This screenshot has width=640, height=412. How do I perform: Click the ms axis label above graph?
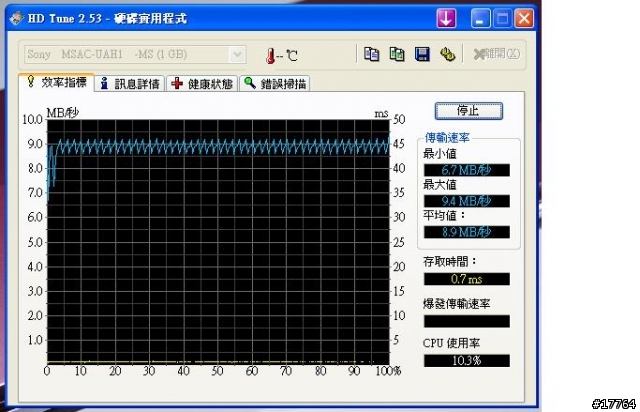click(381, 114)
